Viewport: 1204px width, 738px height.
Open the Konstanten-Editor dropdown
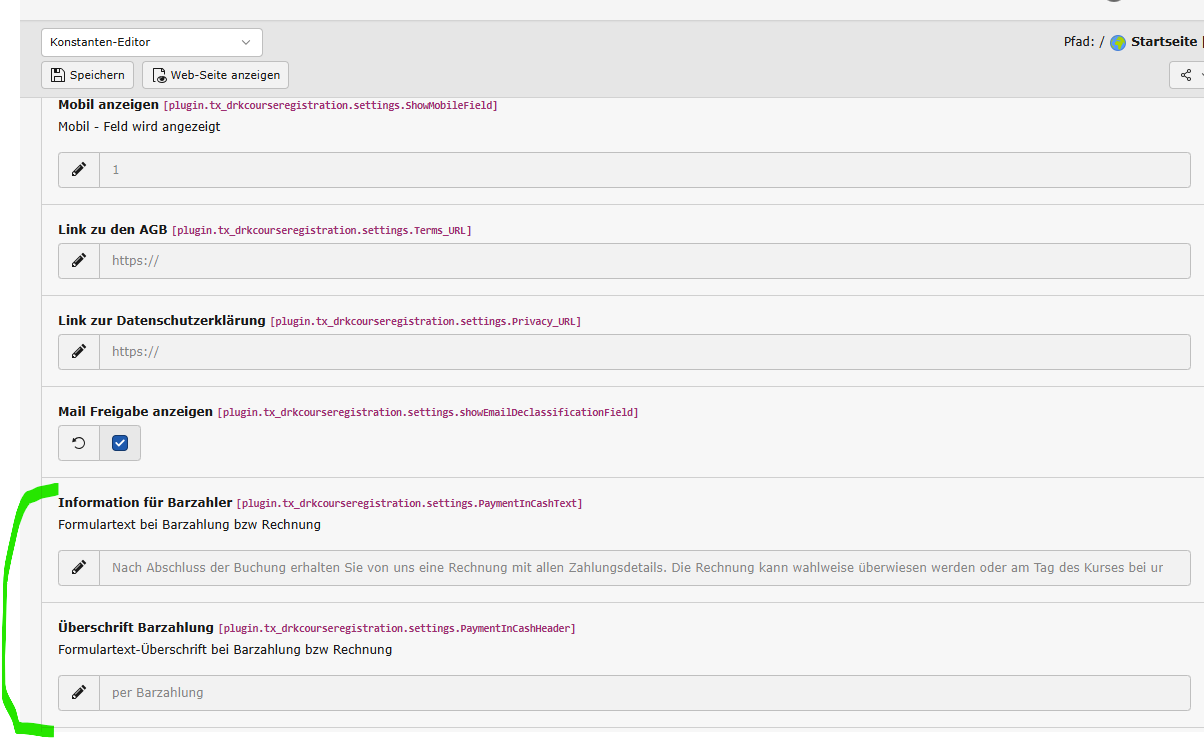tap(151, 42)
